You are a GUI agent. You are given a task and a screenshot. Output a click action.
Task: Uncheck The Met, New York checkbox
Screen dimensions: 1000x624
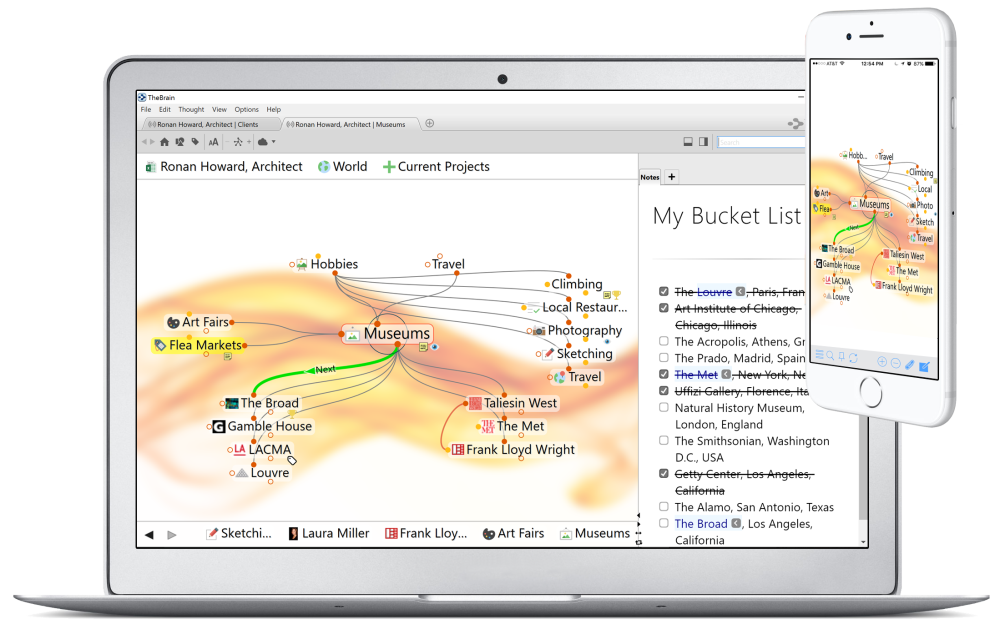(x=664, y=374)
